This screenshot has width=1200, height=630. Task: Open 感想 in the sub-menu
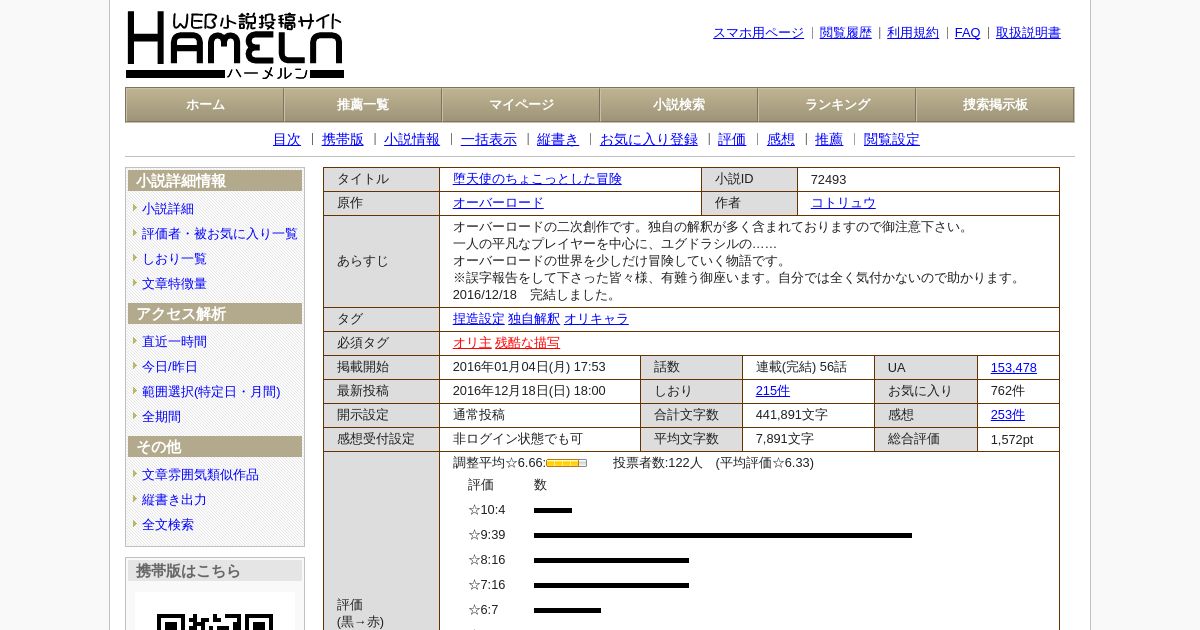coord(781,140)
